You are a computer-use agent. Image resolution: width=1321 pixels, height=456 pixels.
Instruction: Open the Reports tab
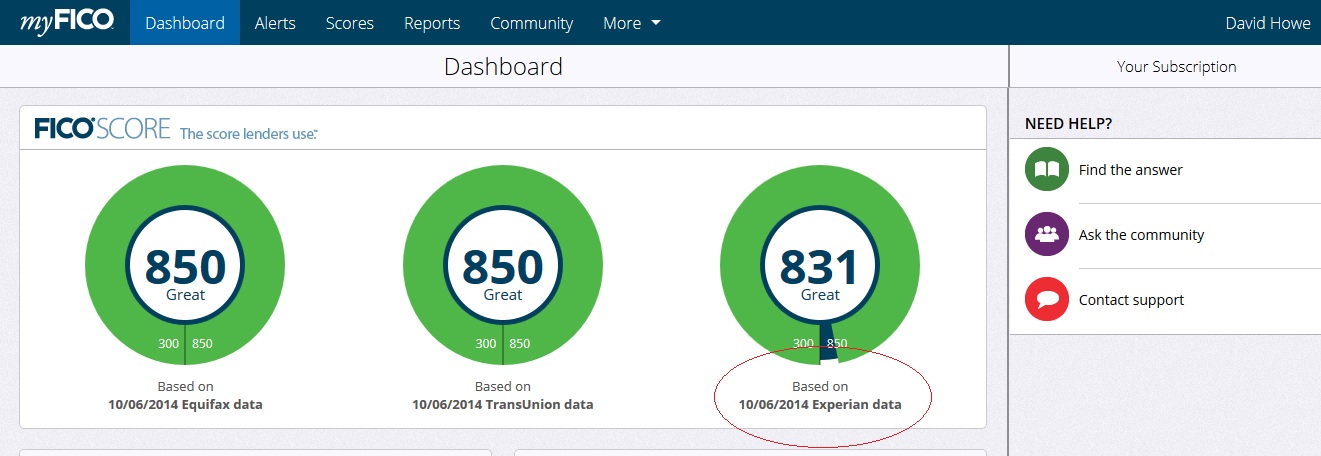(x=432, y=22)
